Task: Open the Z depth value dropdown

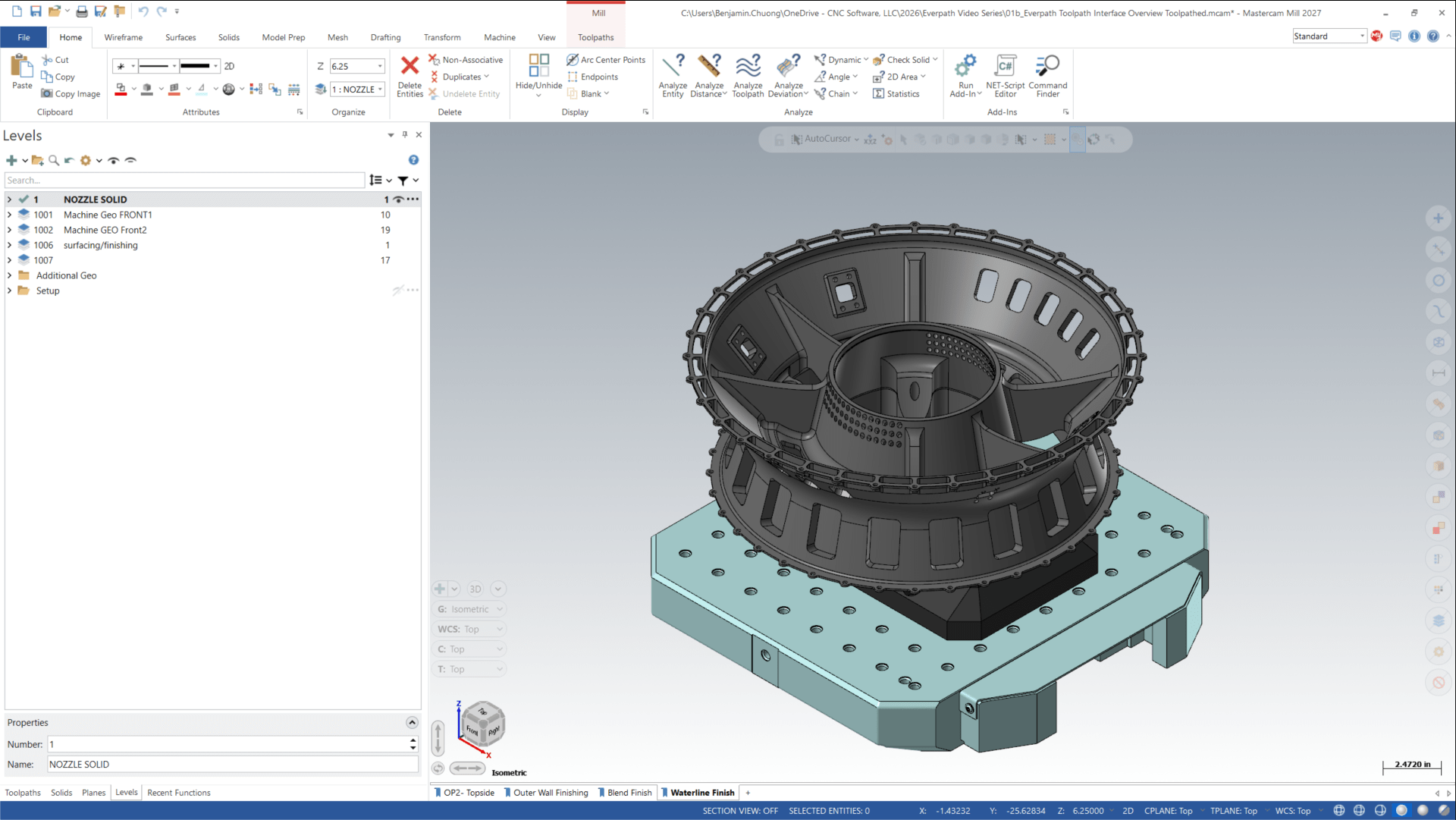Action: click(380, 66)
